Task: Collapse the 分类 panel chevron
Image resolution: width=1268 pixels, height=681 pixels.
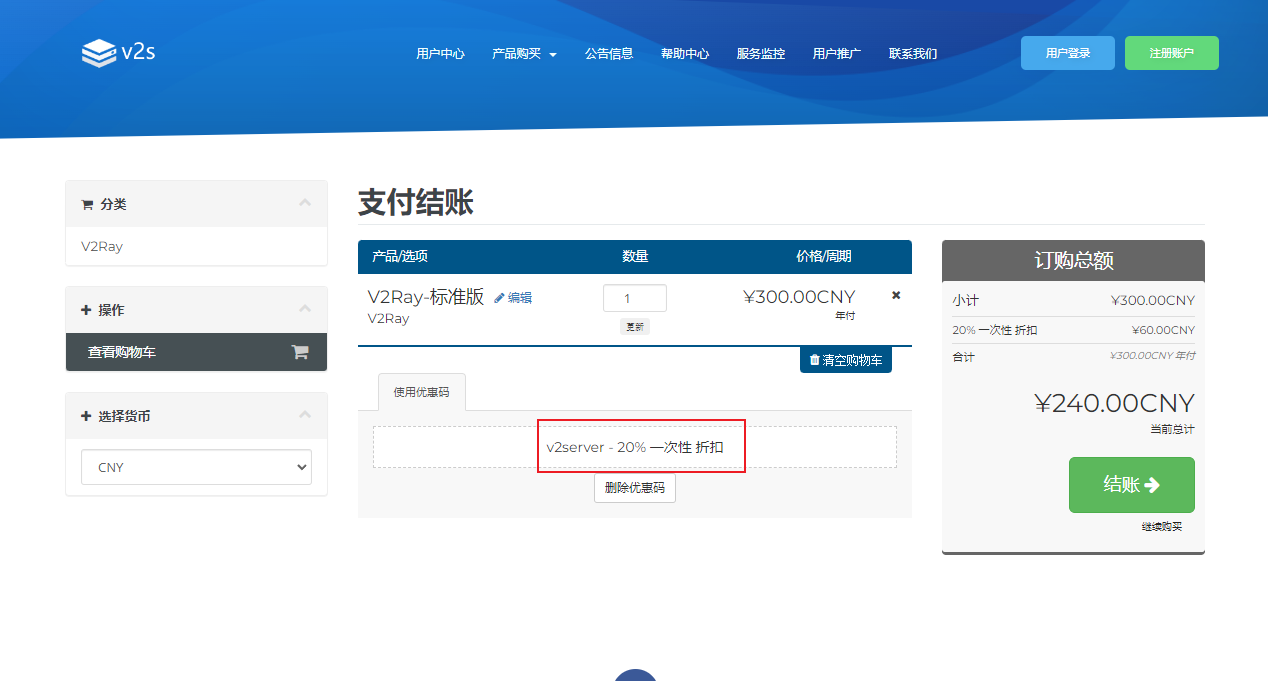Action: 305,204
